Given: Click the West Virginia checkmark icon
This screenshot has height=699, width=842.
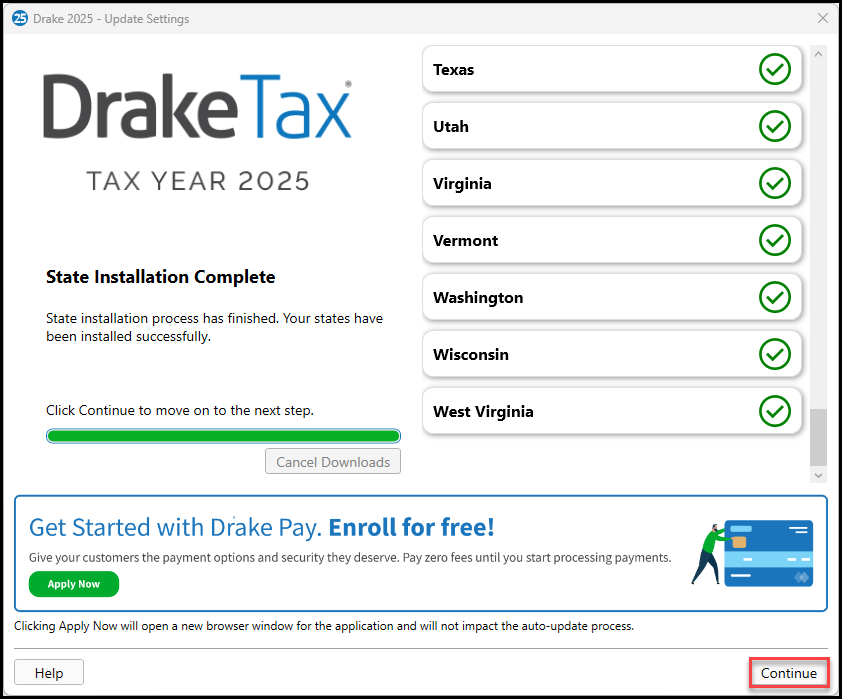Looking at the screenshot, I should [x=774, y=412].
